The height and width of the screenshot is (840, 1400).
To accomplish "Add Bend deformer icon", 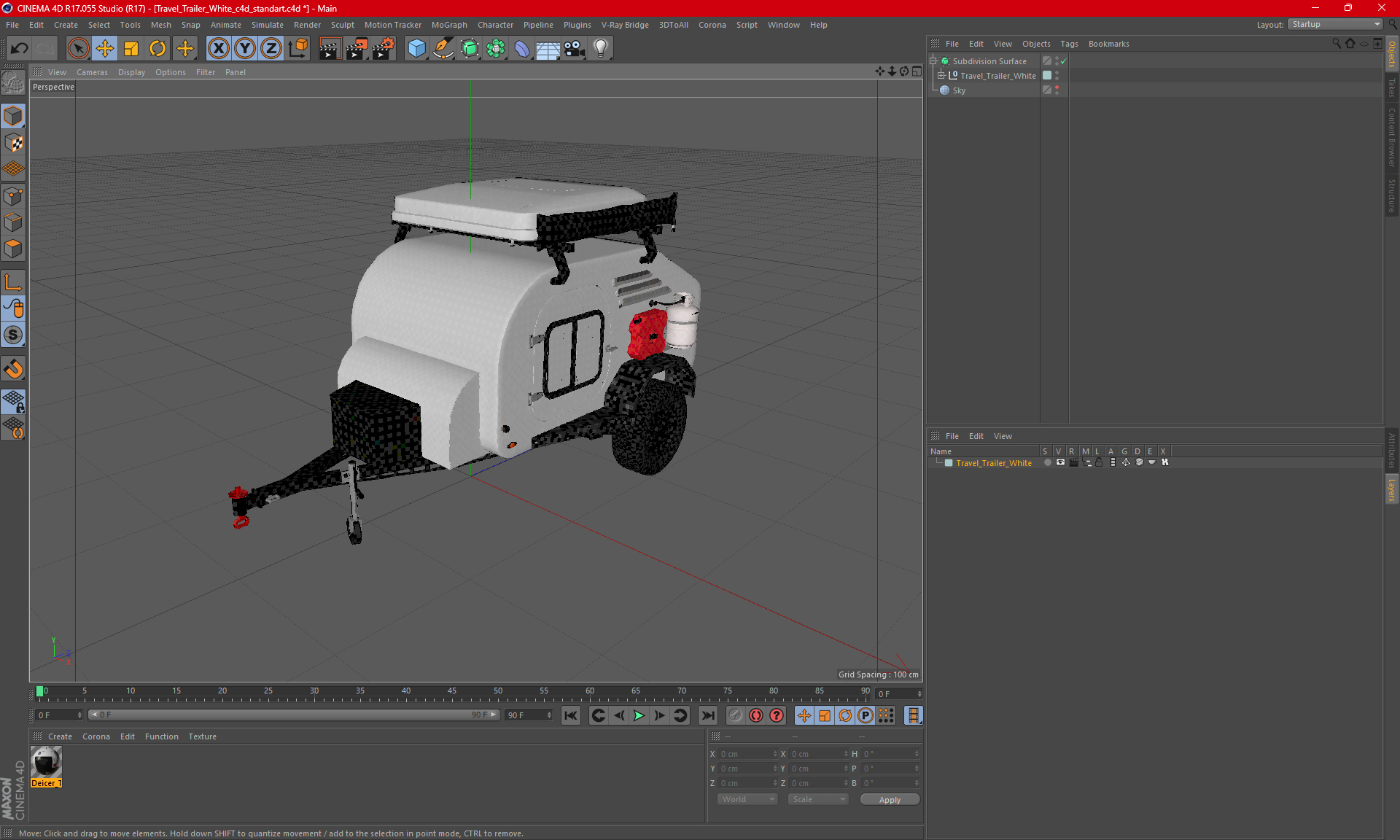I will [x=522, y=49].
